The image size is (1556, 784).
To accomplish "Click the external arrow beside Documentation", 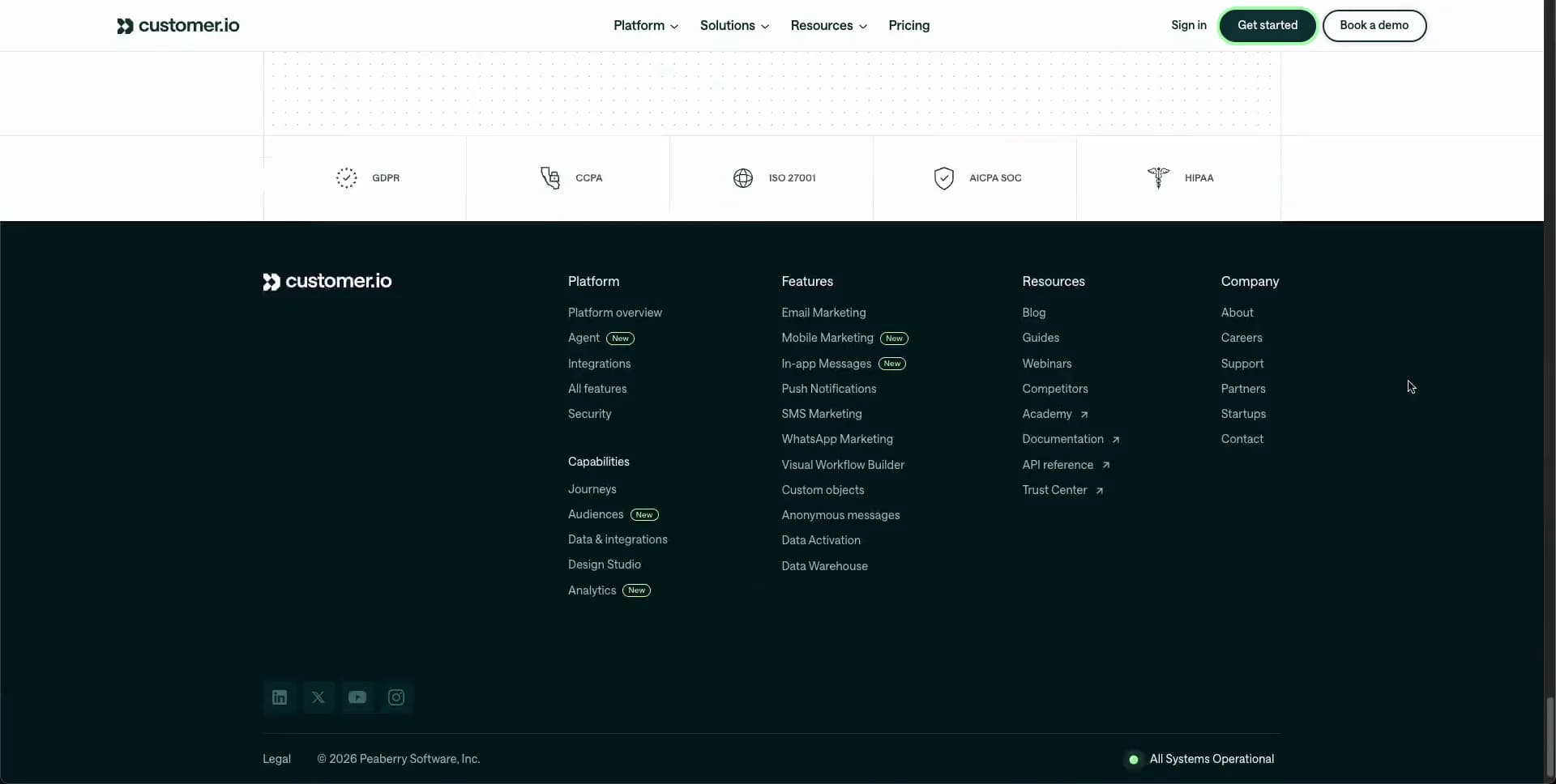I will (x=1116, y=440).
